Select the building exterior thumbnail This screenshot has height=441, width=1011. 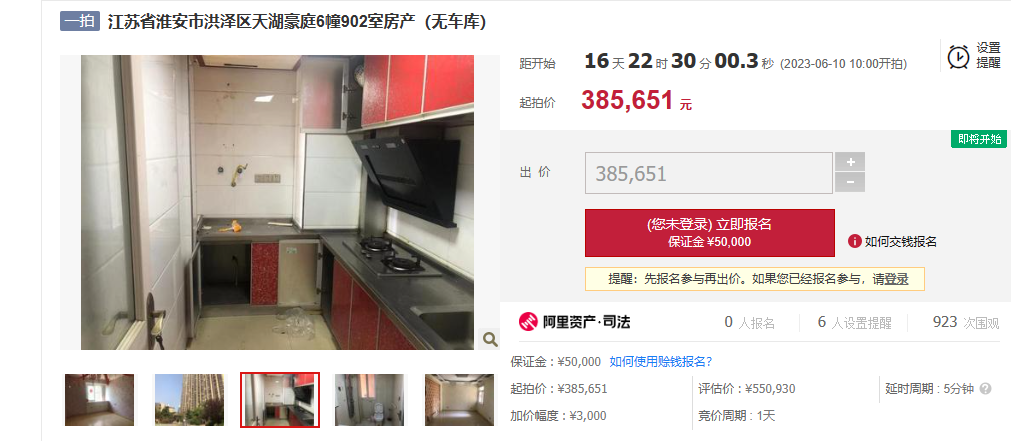(190, 400)
